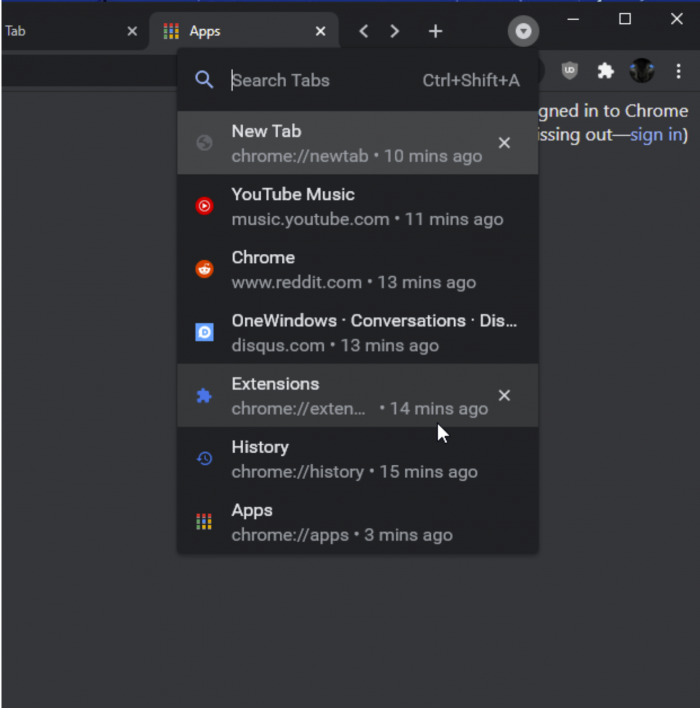Close the Extensions tab from list
The width and height of the screenshot is (700, 708).
504,395
